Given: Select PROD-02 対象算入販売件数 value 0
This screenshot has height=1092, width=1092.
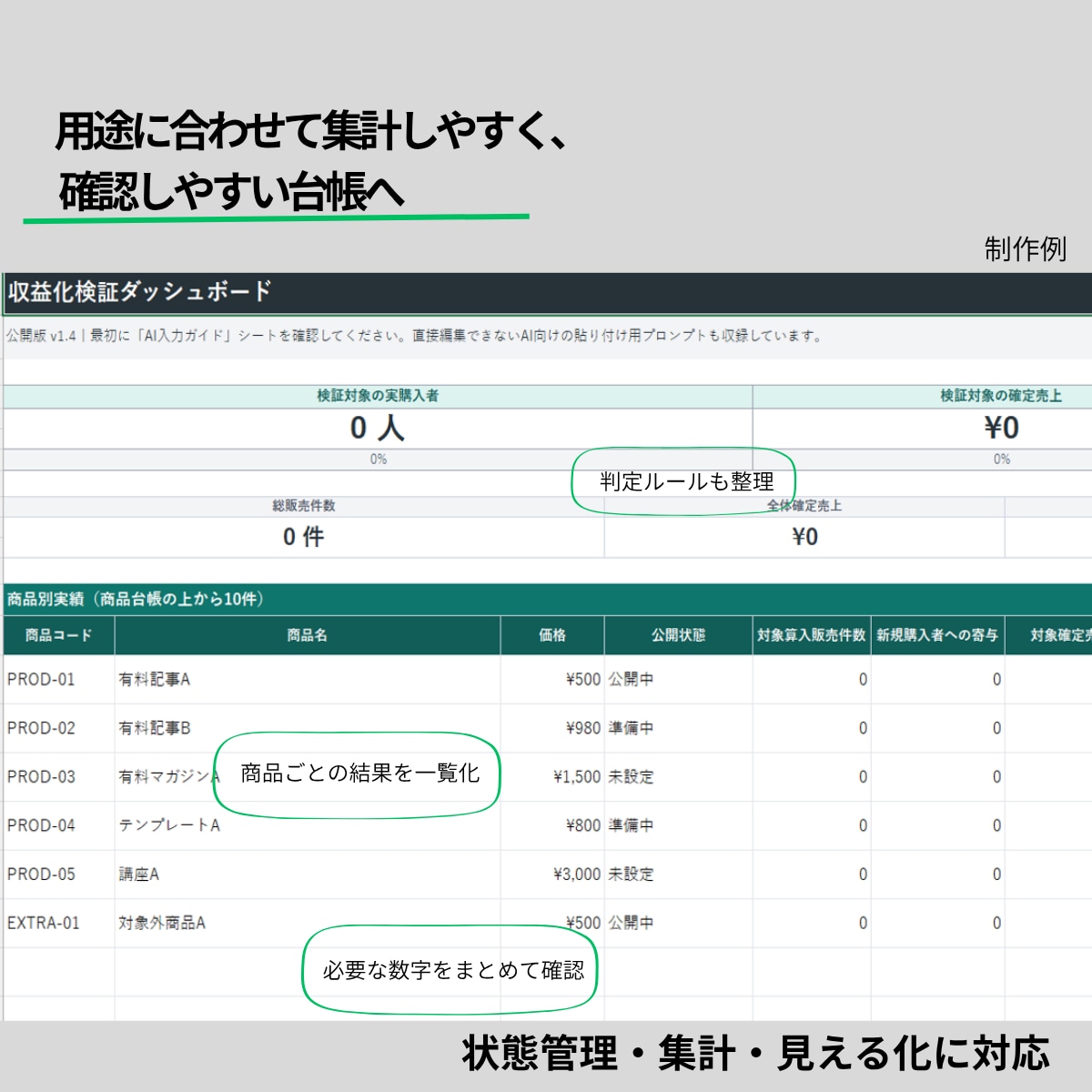Looking at the screenshot, I should [x=812, y=728].
